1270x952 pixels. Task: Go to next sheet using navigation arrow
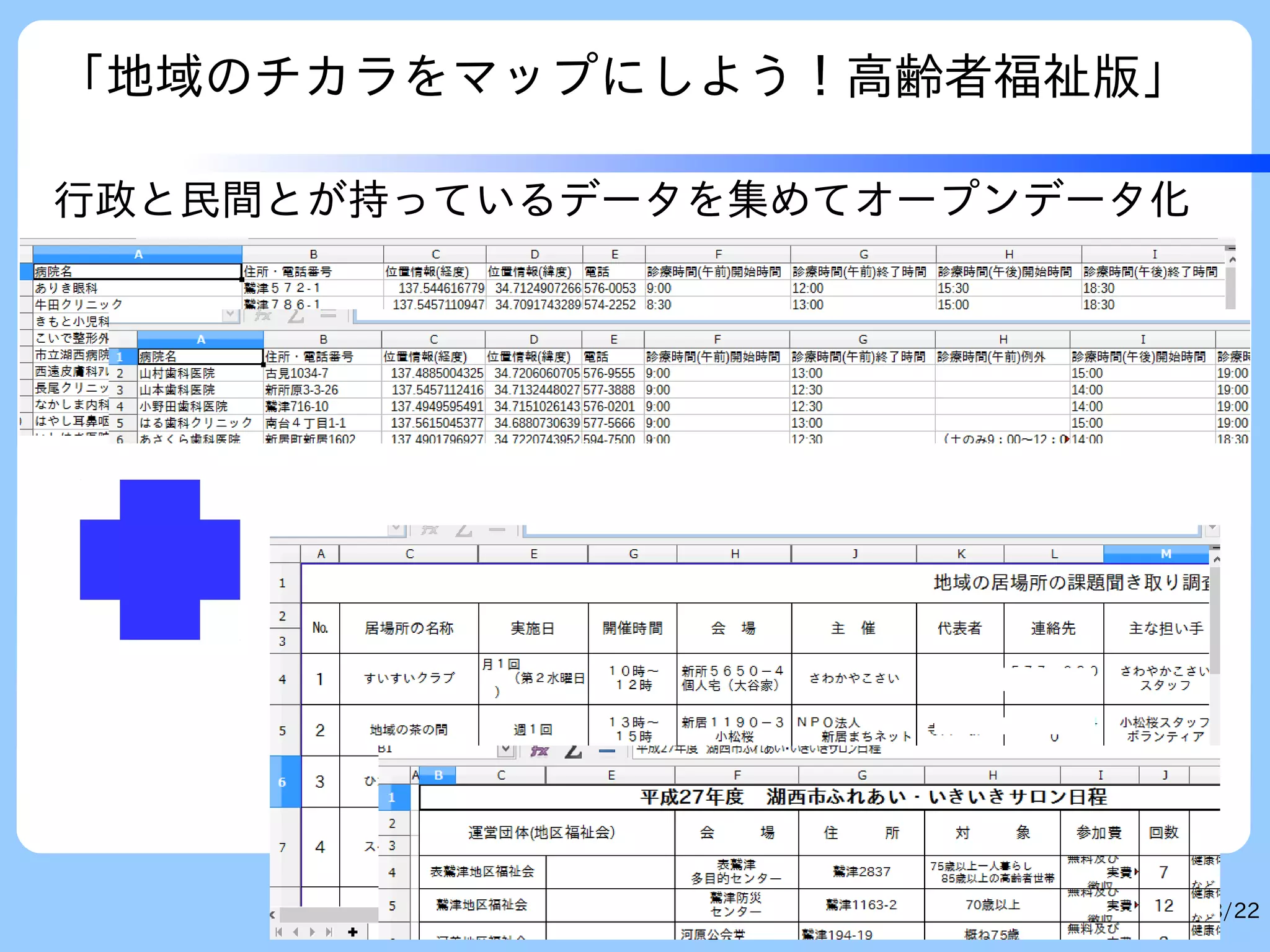(312, 932)
